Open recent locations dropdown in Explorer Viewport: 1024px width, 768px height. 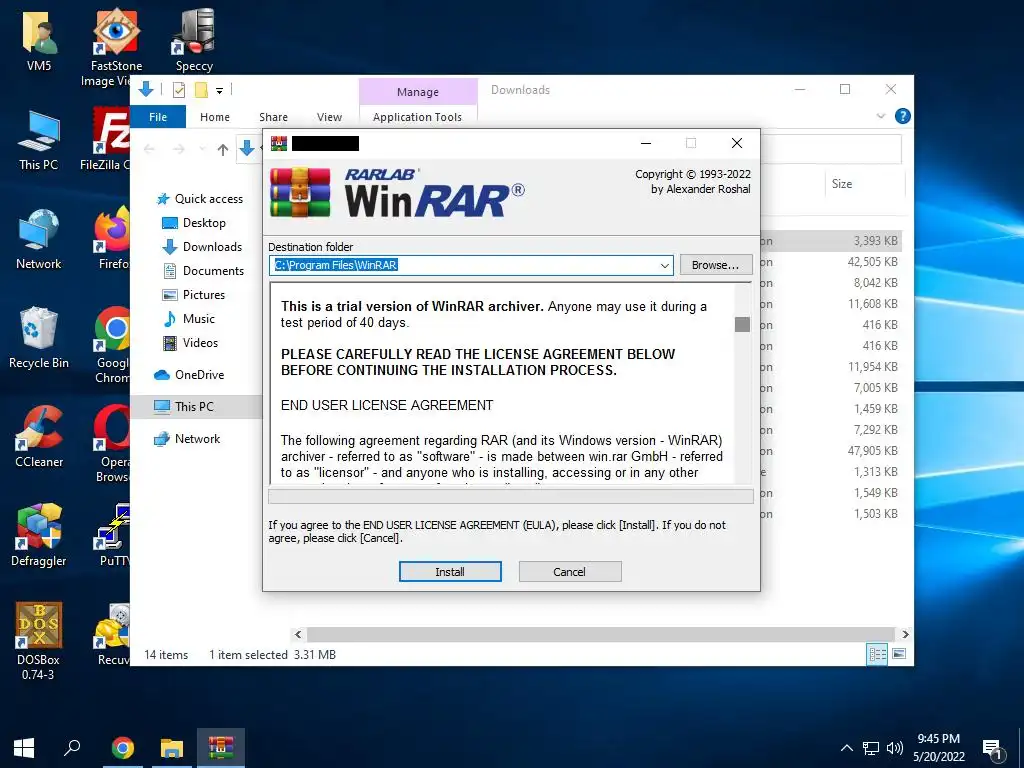[202, 150]
